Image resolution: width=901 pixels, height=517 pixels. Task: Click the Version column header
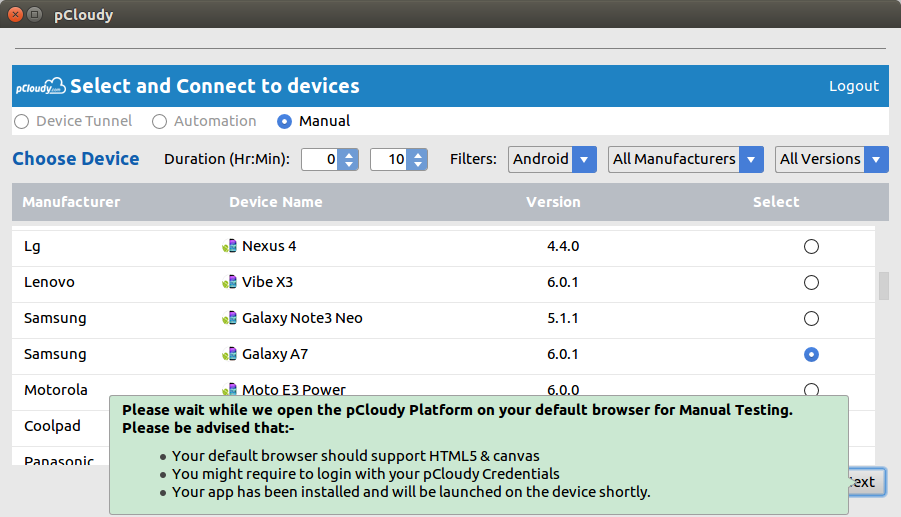(x=553, y=202)
